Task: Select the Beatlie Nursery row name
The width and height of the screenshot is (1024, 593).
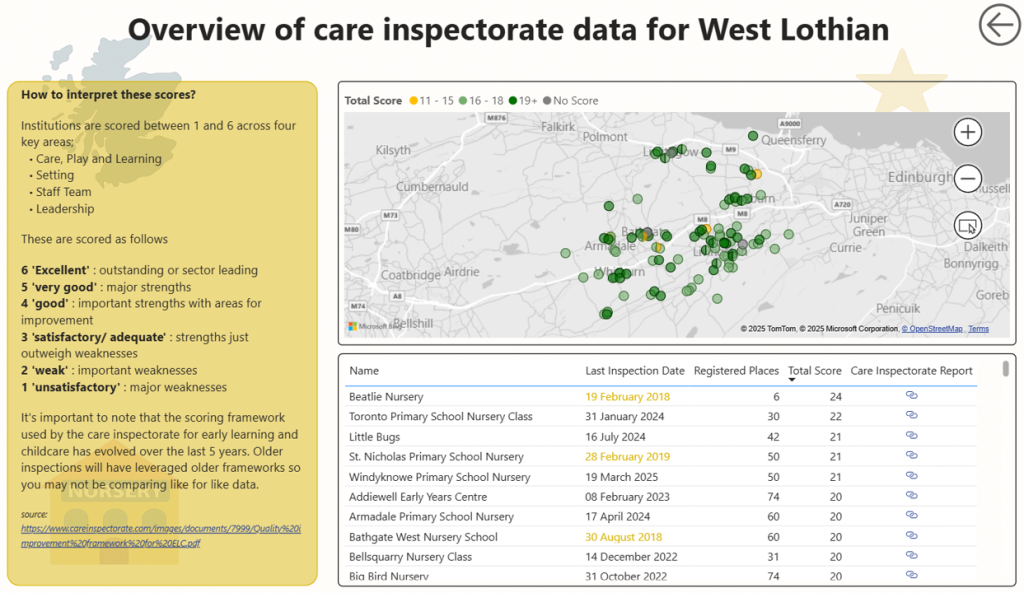Action: pos(386,396)
